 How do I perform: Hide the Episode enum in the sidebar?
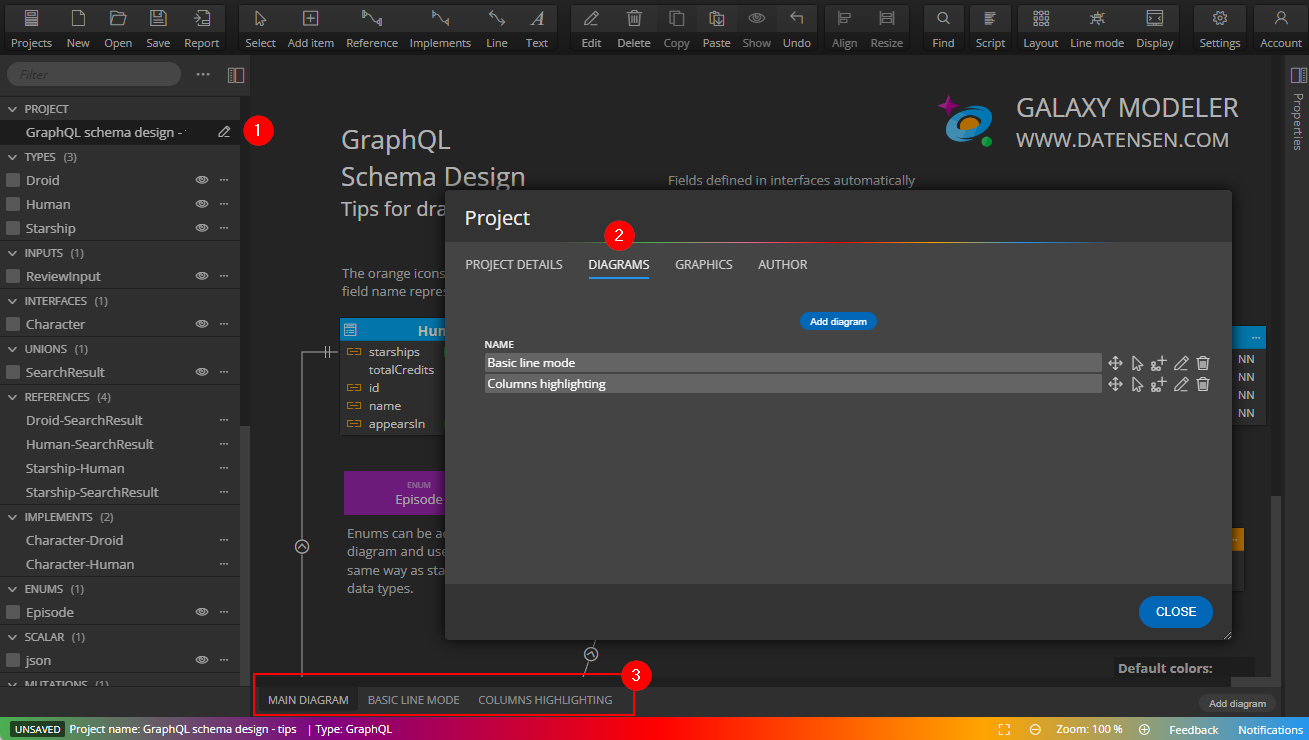[x=203, y=612]
